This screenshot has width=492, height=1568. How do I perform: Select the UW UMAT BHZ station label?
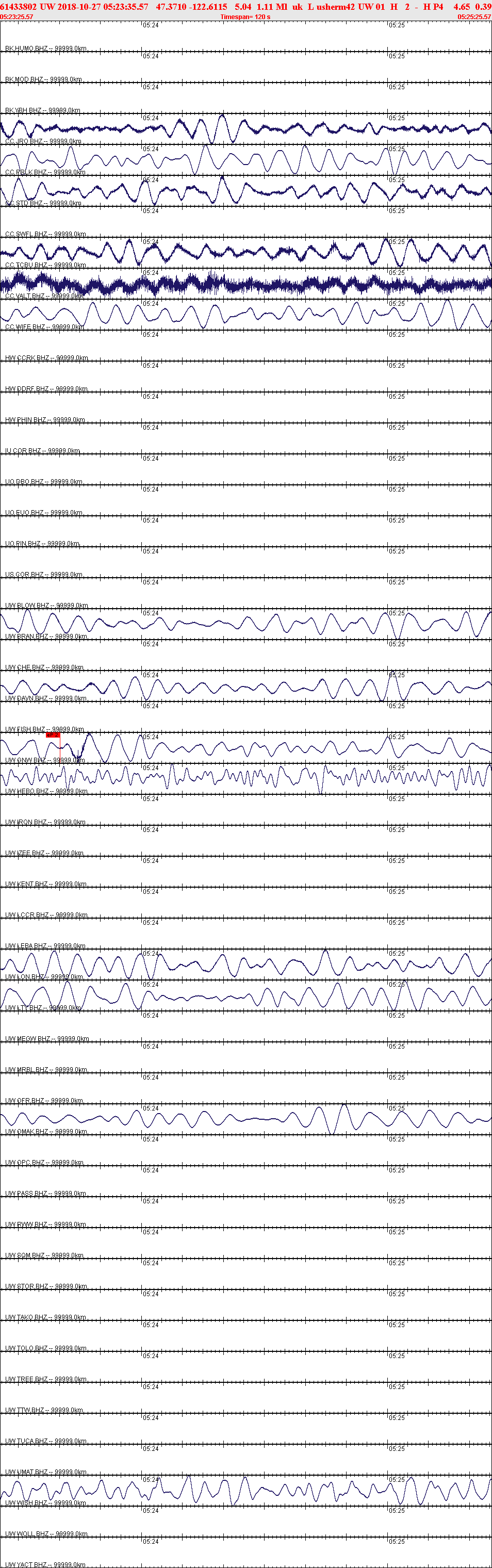click(x=46, y=1473)
